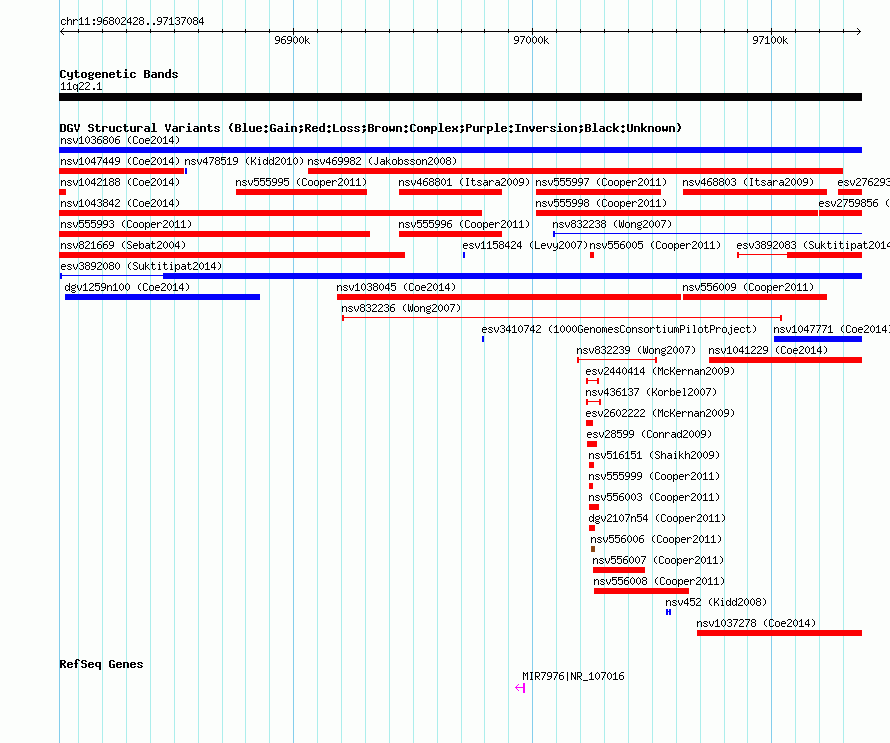Click the red nsv1038045 loss bar

click(509, 297)
